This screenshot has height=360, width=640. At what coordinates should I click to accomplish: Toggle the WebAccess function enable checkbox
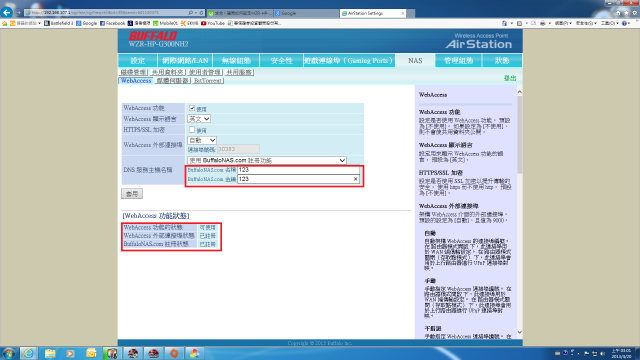click(192, 108)
